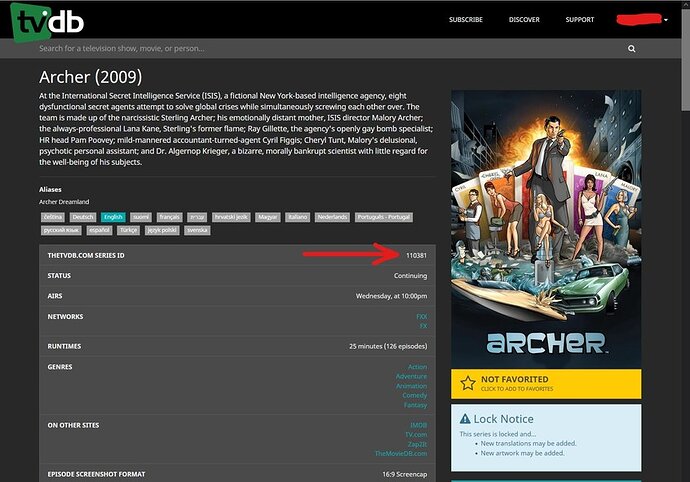Click the Archer (2009) title
The width and height of the screenshot is (690, 482).
(x=91, y=77)
